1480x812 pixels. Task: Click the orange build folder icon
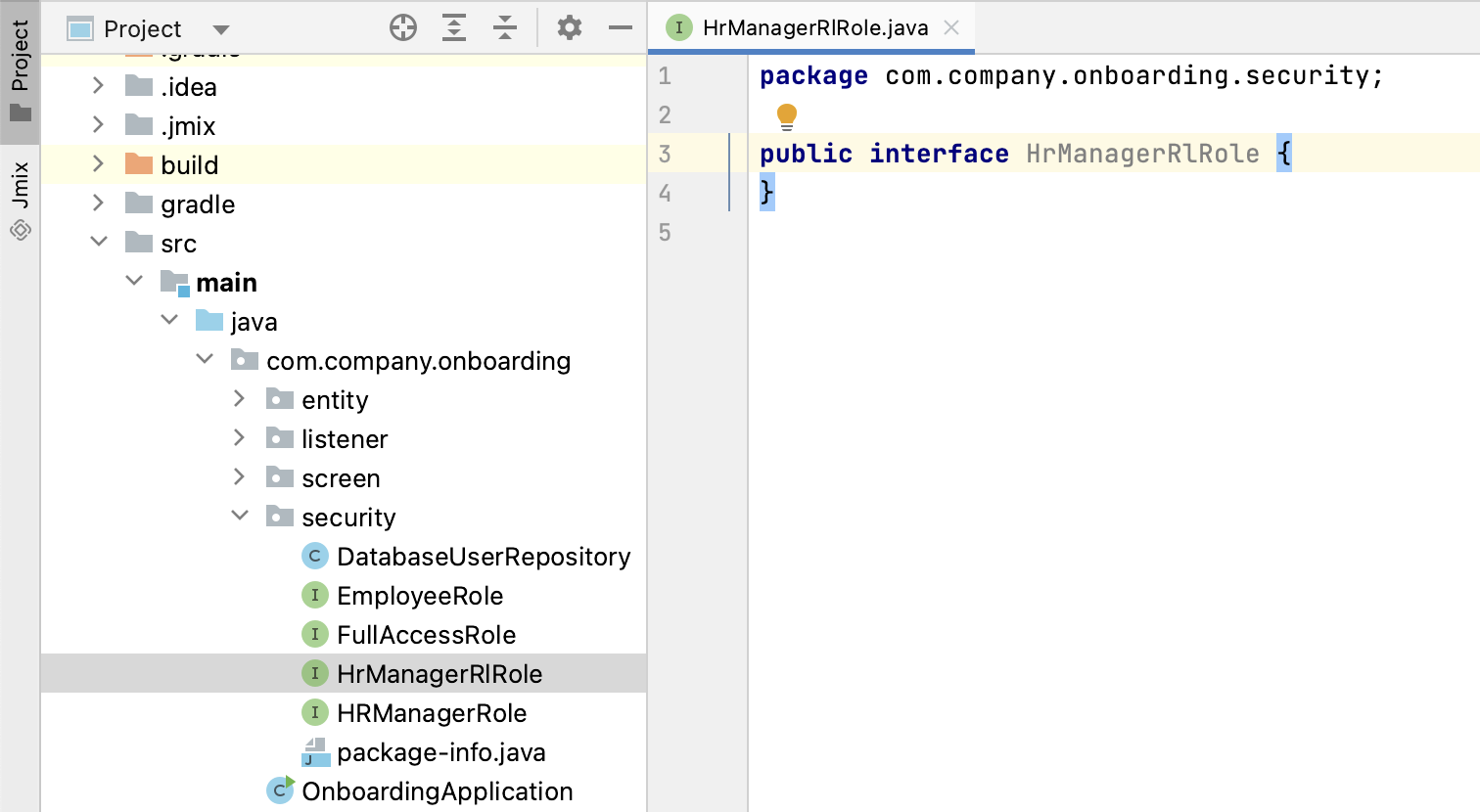point(139,164)
